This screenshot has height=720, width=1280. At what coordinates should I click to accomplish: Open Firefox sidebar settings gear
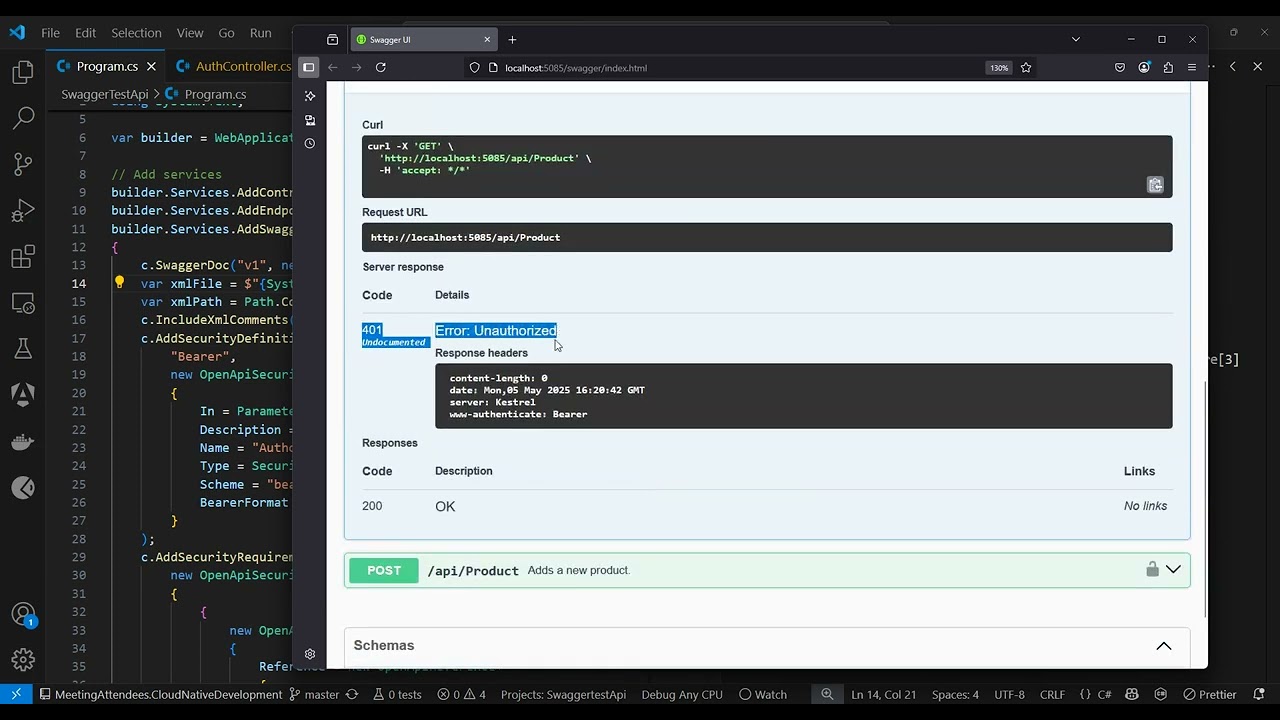(x=310, y=654)
